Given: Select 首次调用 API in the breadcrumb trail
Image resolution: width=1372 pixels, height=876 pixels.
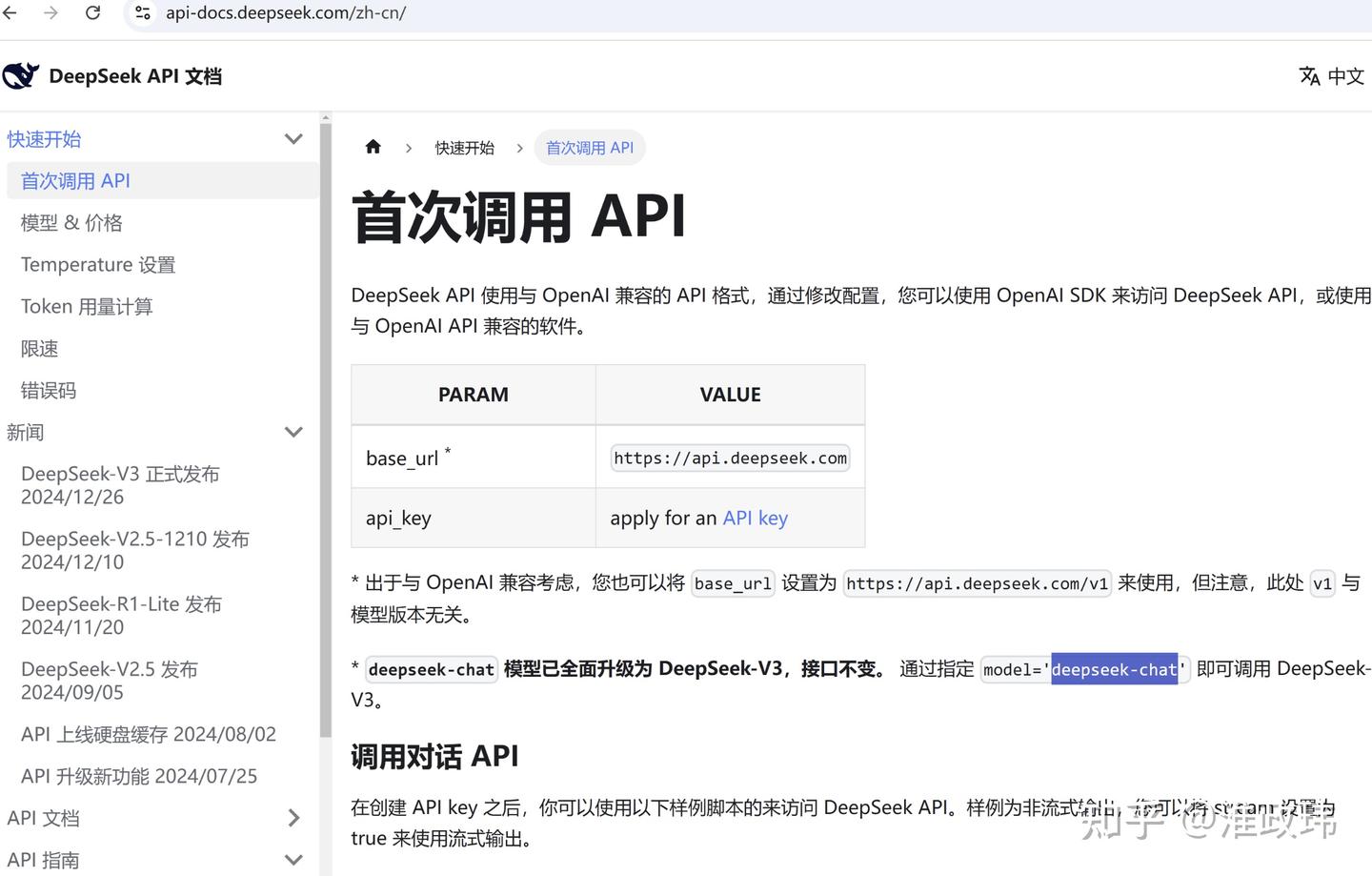Looking at the screenshot, I should (590, 147).
